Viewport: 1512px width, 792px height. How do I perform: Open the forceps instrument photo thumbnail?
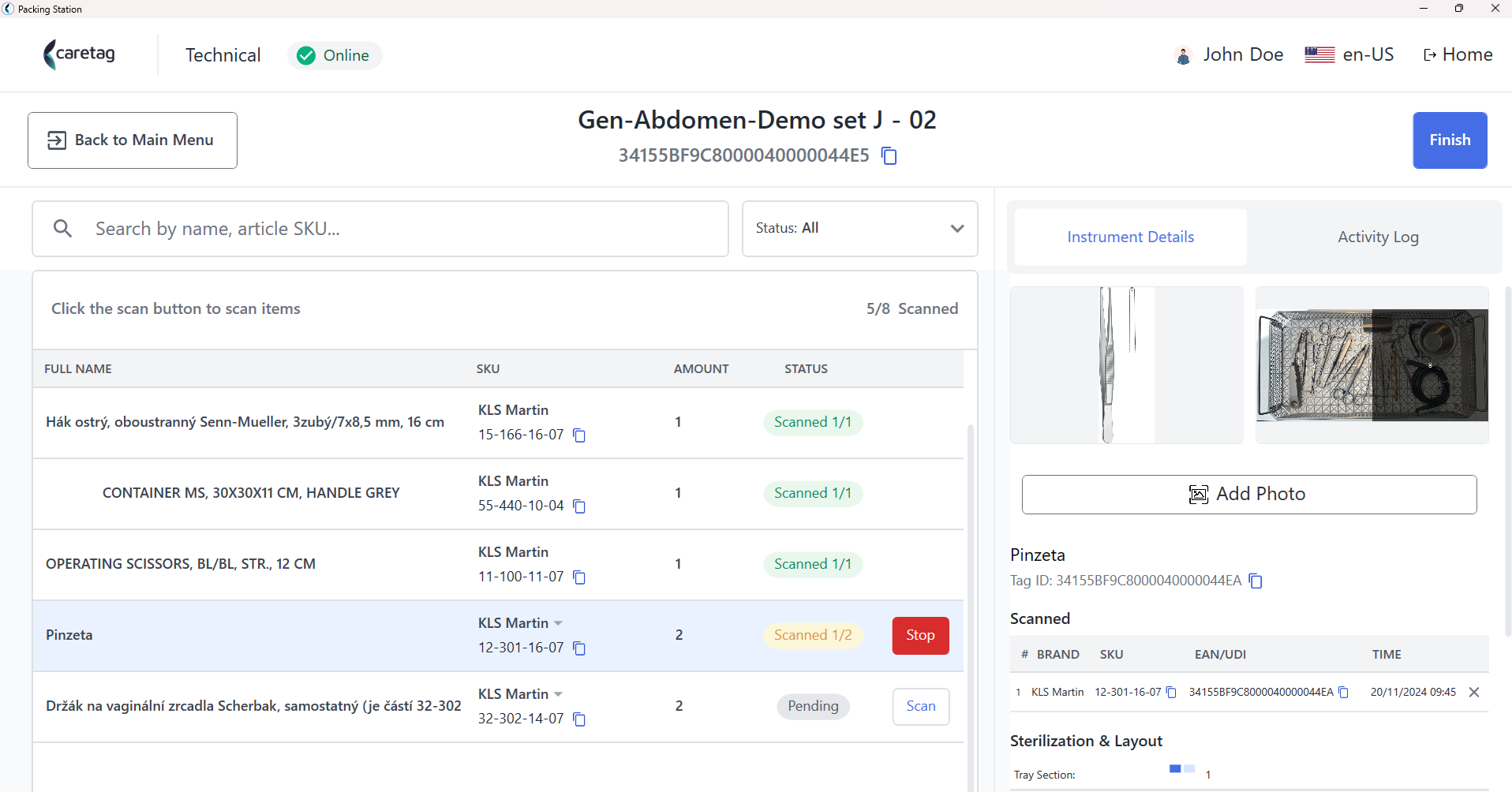click(x=1127, y=365)
